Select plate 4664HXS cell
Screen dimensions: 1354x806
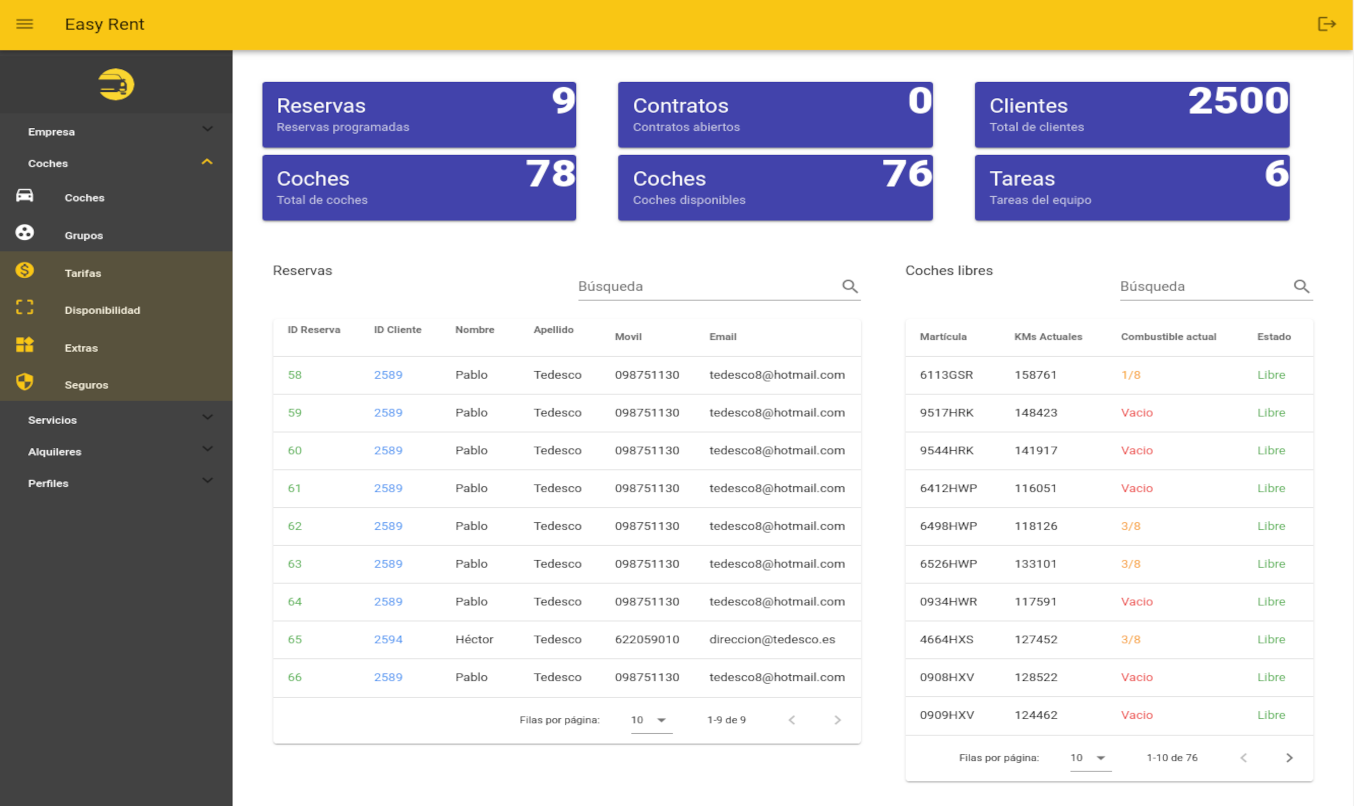click(x=946, y=639)
